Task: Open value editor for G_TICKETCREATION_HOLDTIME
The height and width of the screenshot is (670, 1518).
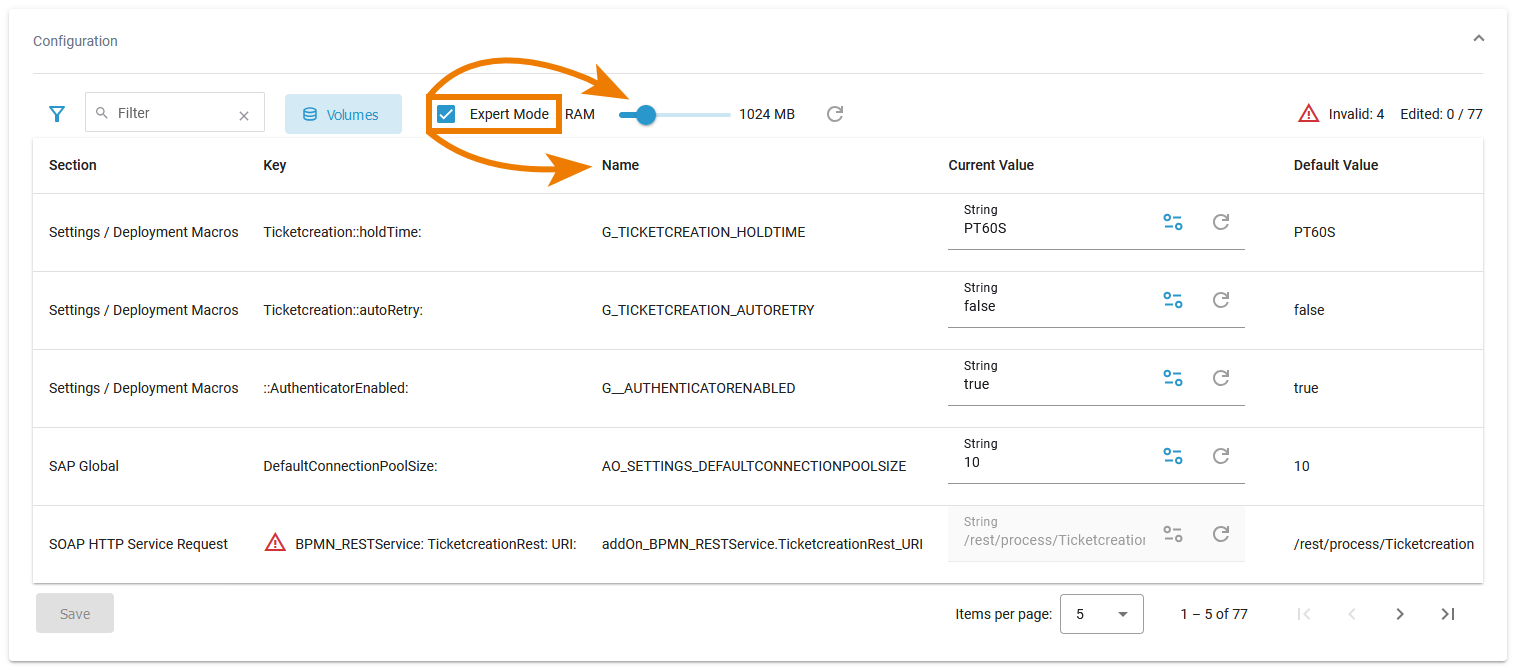Action: [x=1173, y=222]
